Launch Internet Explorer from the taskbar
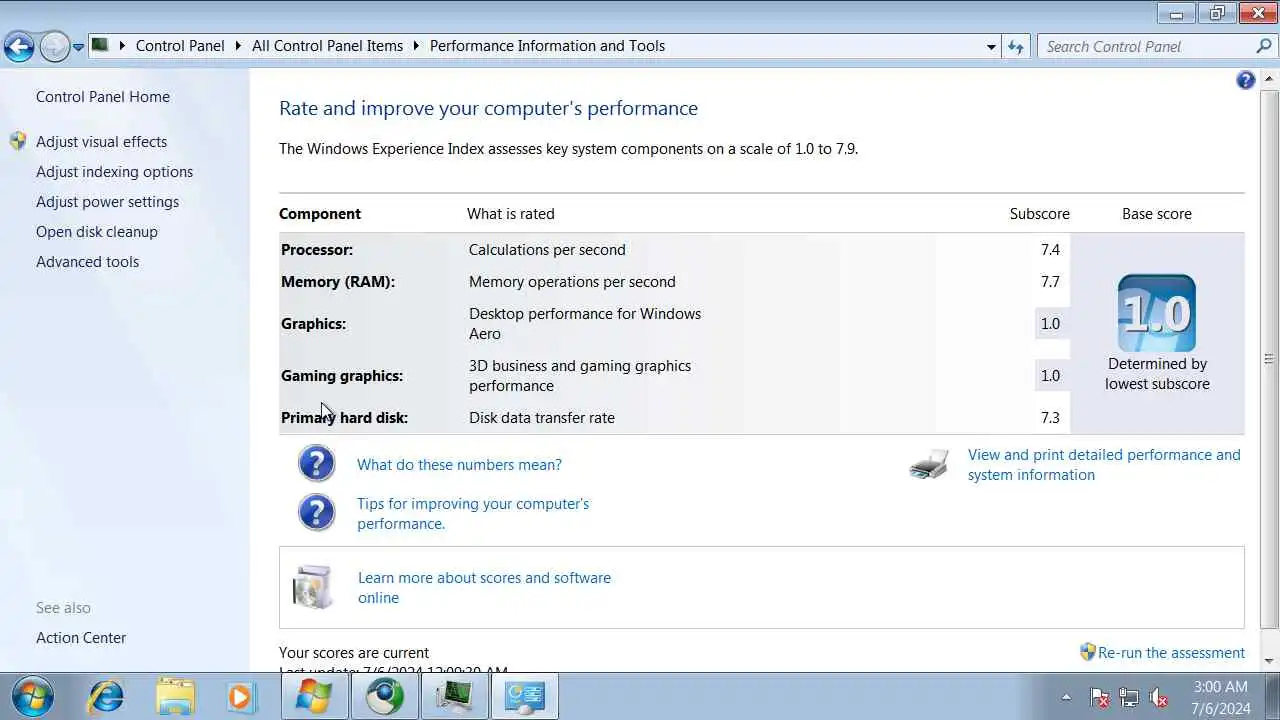Image resolution: width=1280 pixels, height=720 pixels. (x=106, y=696)
